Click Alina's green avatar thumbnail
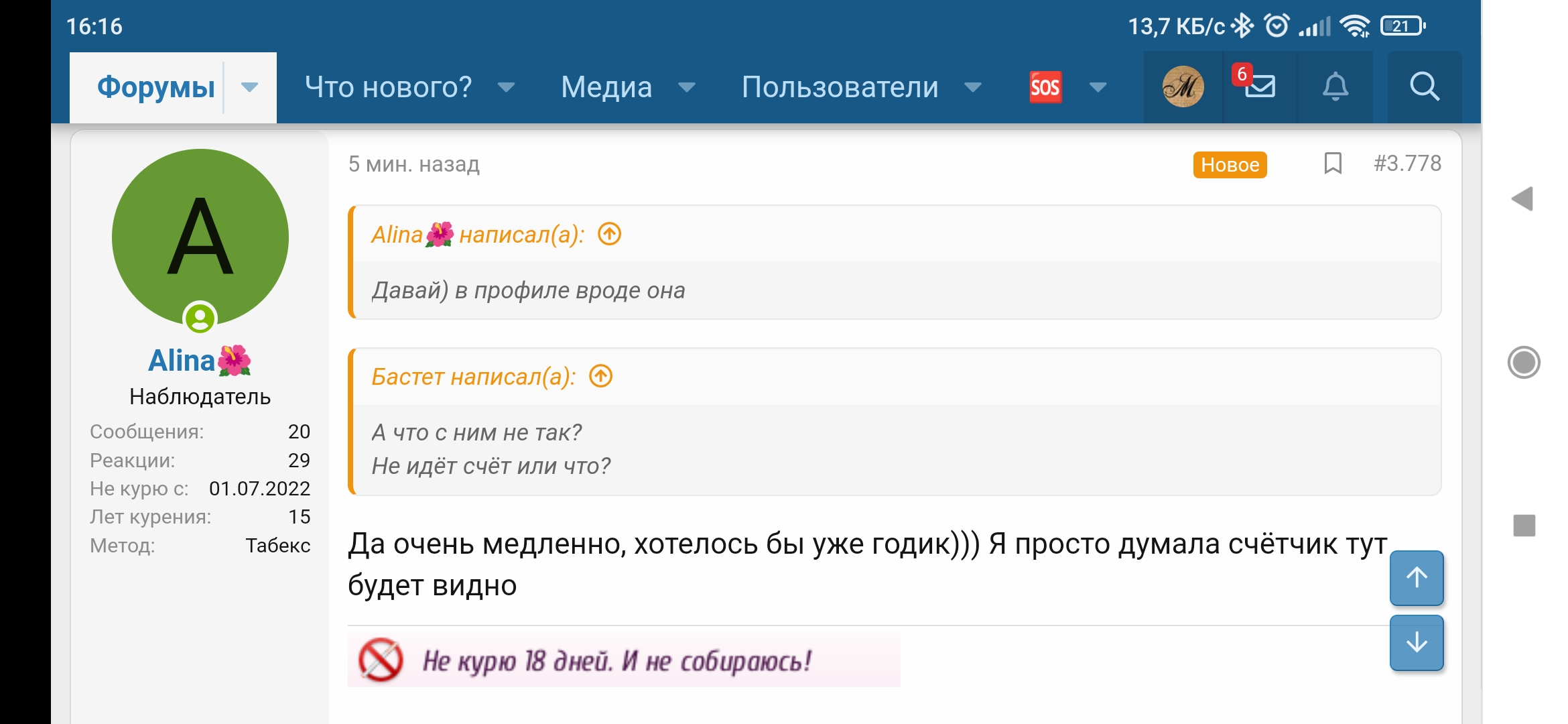Viewport: 1568px width, 724px height. (x=200, y=237)
